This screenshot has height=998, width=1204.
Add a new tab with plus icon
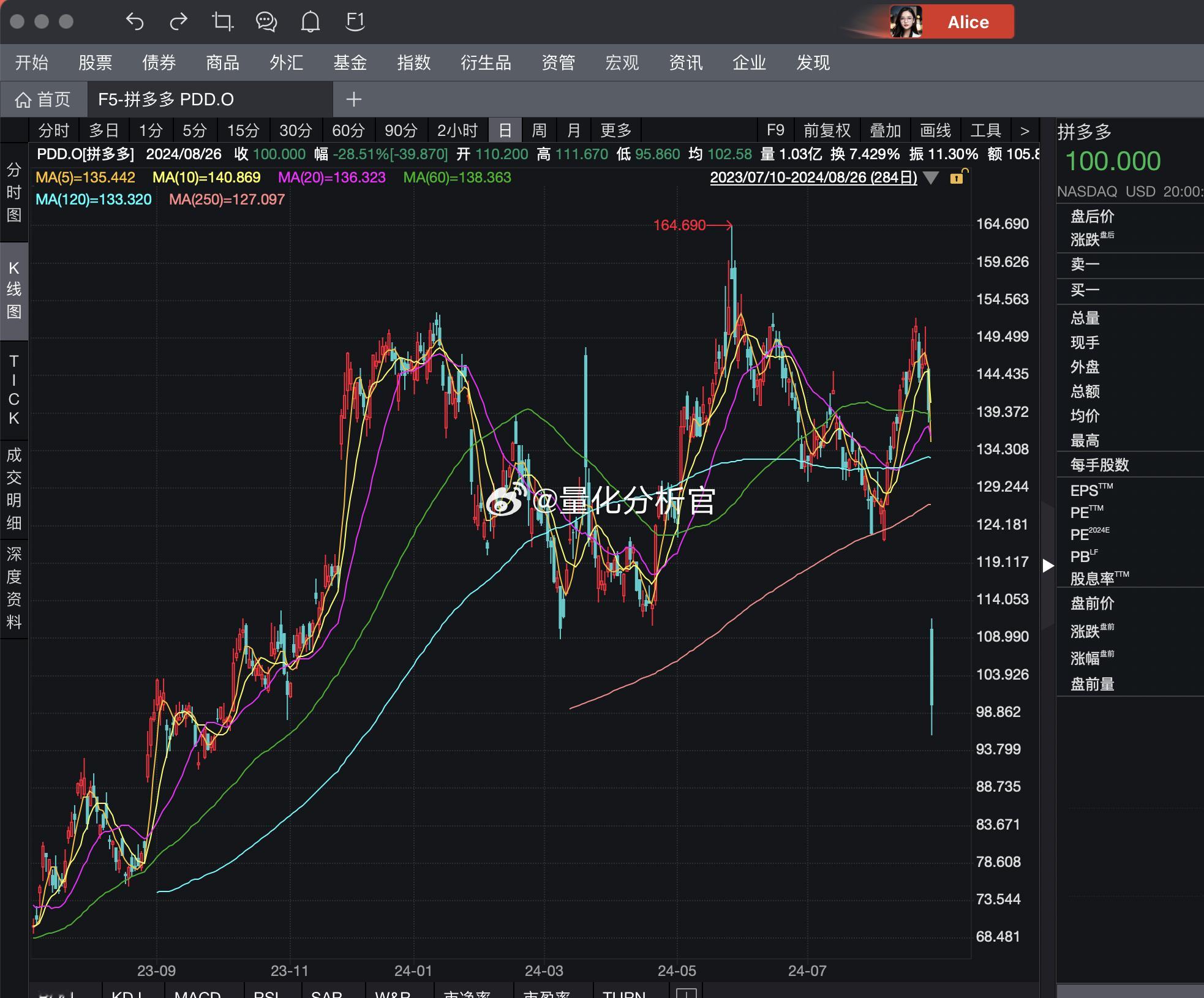(x=353, y=99)
